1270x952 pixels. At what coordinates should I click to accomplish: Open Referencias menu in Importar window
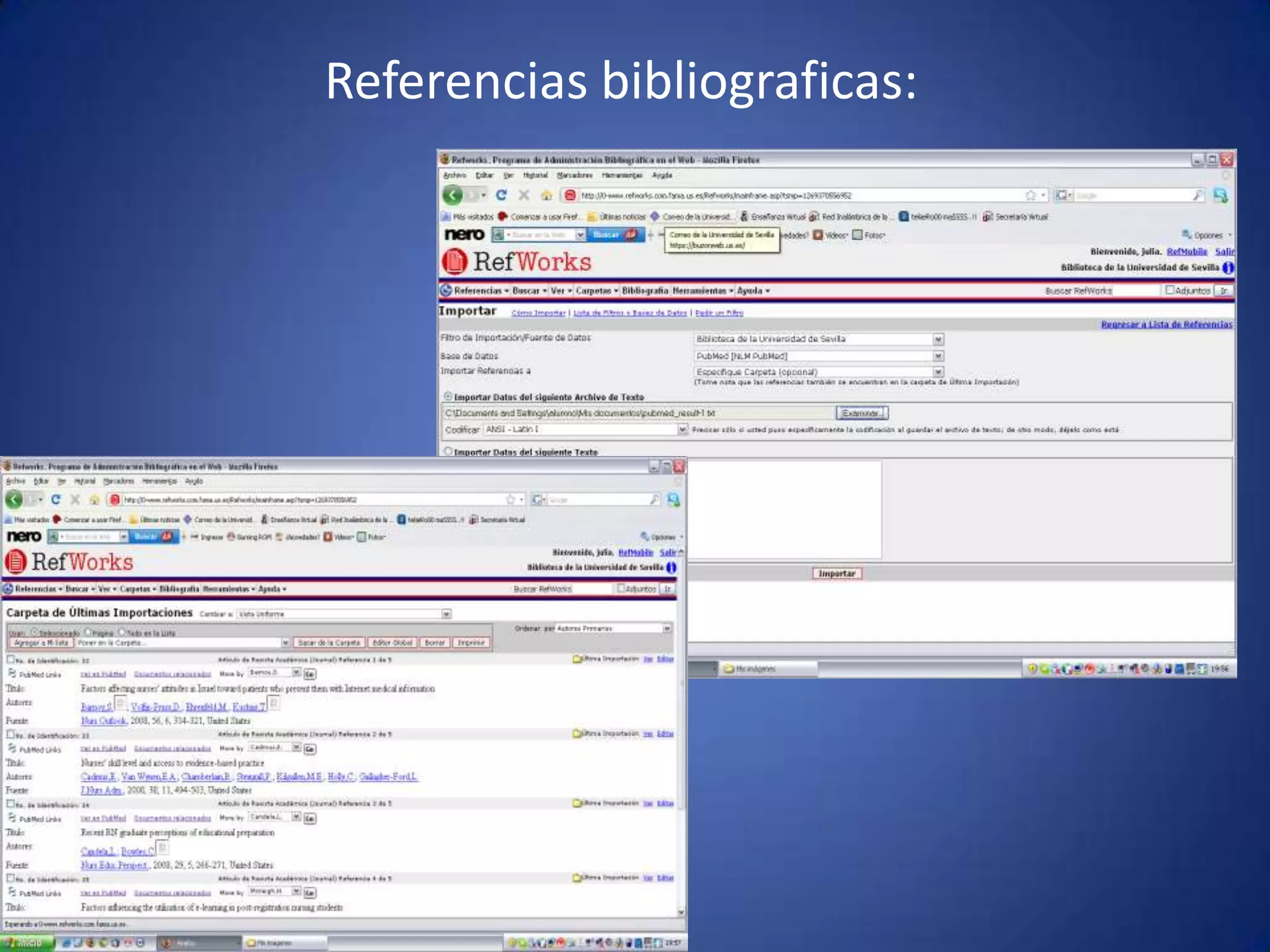click(x=481, y=291)
